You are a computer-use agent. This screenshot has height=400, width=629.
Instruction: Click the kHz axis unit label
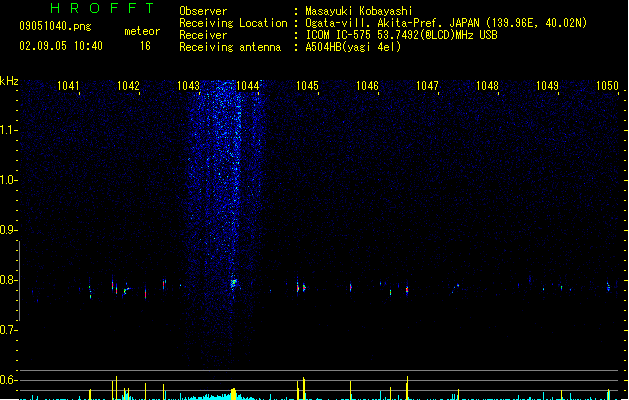pyautogui.click(x=9, y=81)
